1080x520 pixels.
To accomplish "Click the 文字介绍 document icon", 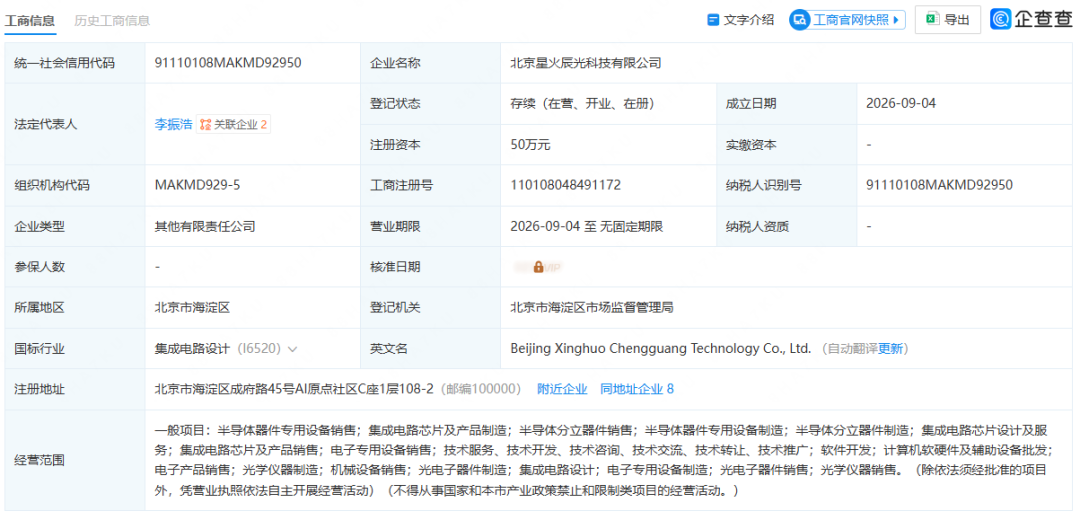I will coord(714,20).
